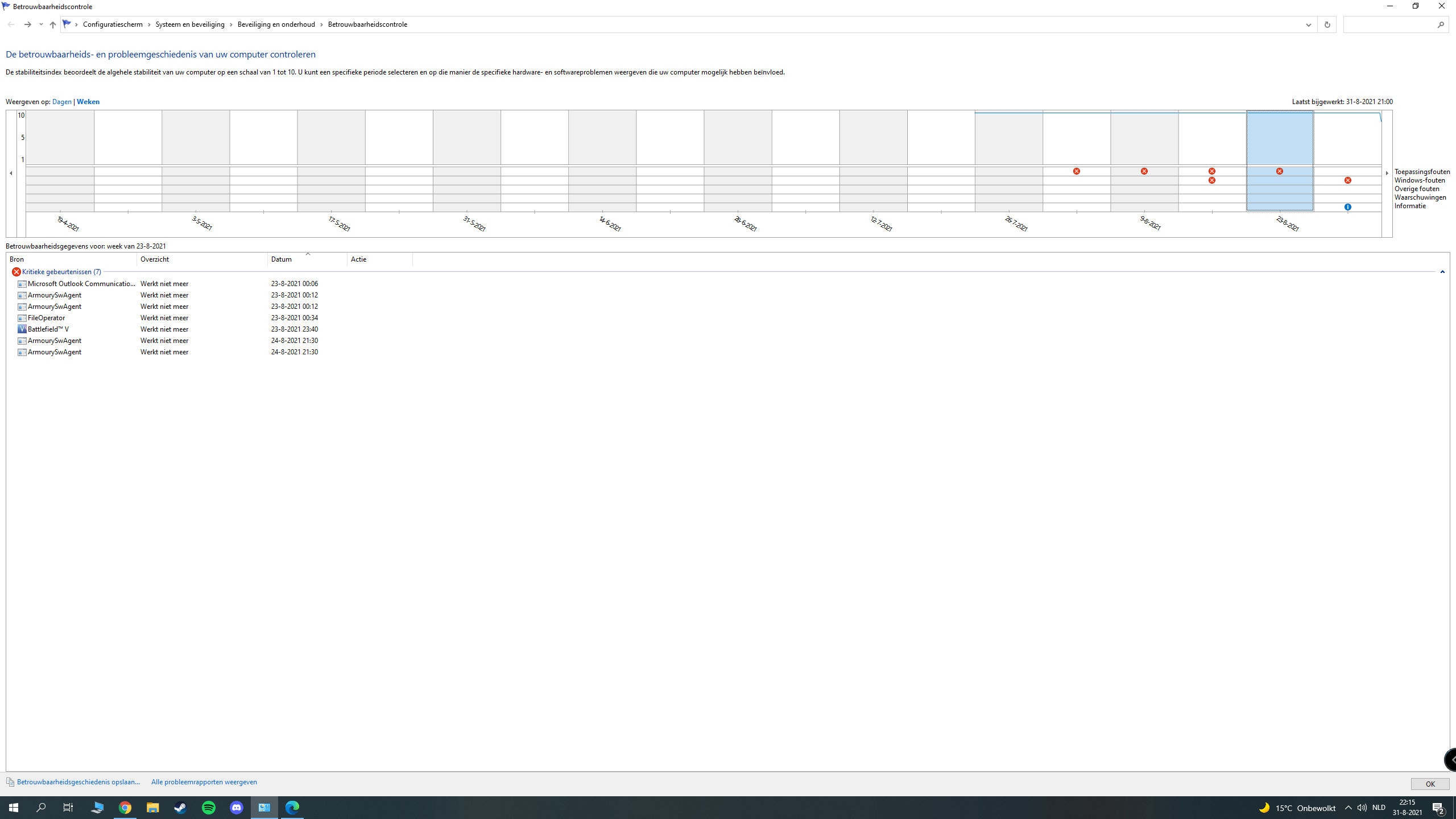Sort by Actie column header
The image size is (1456, 819).
(x=379, y=259)
